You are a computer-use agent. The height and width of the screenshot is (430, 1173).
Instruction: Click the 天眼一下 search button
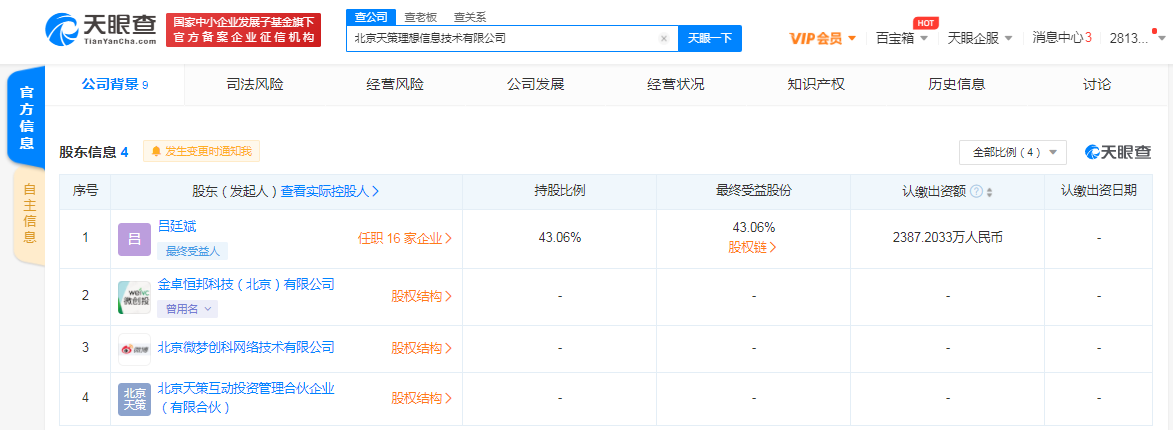point(709,38)
